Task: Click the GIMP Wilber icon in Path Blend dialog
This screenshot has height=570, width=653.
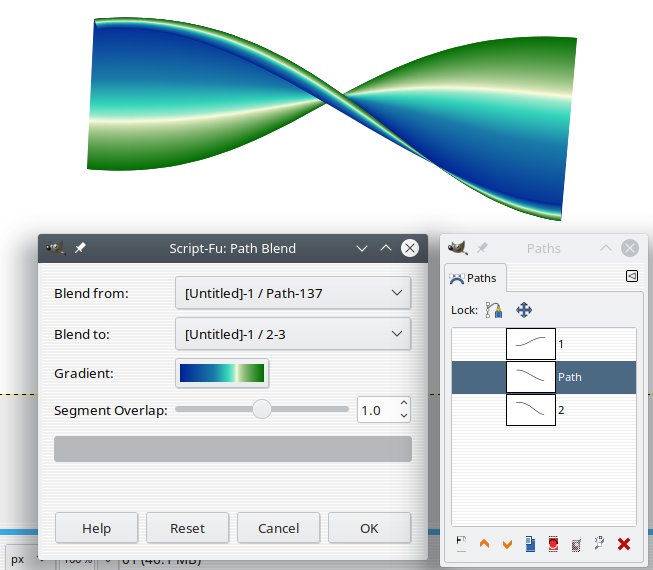Action: 56,248
